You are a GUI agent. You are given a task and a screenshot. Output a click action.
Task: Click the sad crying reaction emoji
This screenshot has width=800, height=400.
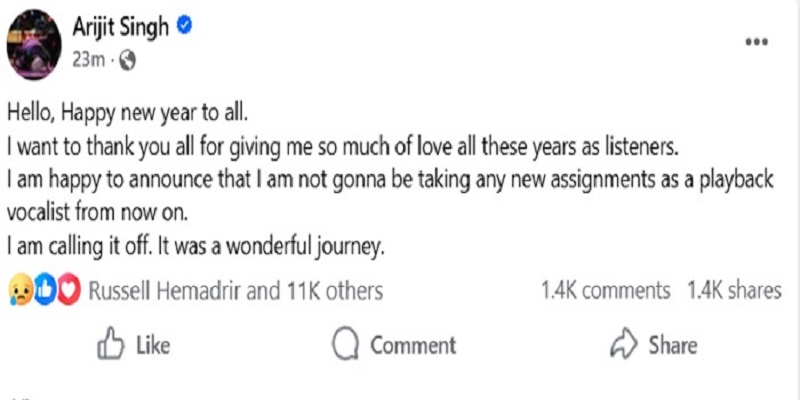click(x=18, y=291)
